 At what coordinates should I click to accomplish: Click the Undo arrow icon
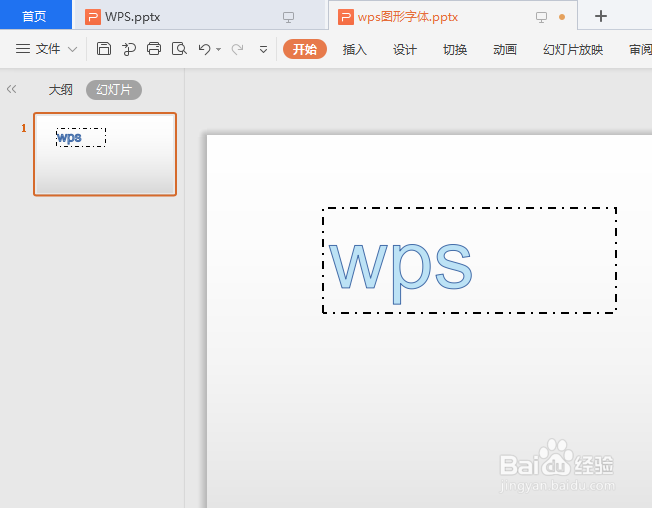click(204, 49)
